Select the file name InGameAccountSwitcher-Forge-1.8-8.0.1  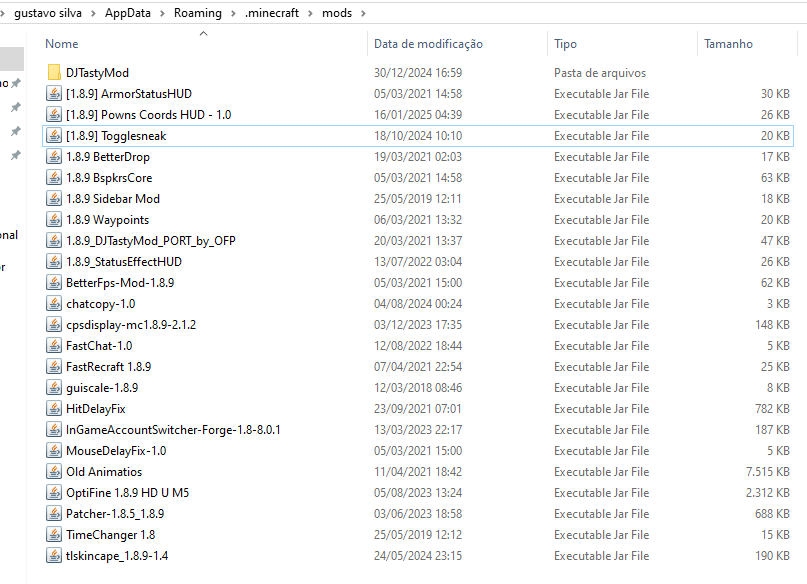(173, 430)
